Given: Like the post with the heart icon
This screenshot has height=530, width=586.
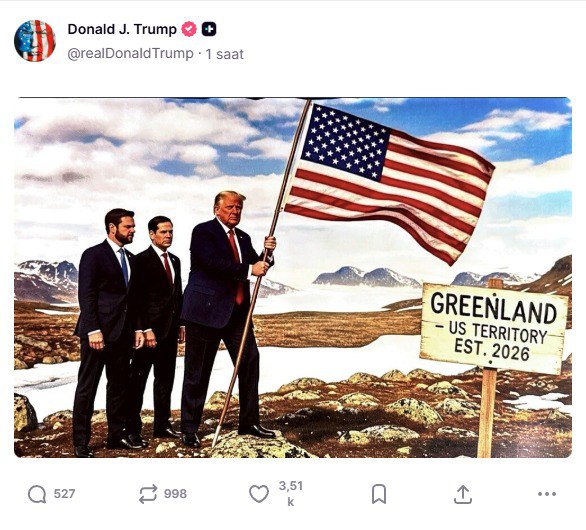Looking at the screenshot, I should [259, 494].
